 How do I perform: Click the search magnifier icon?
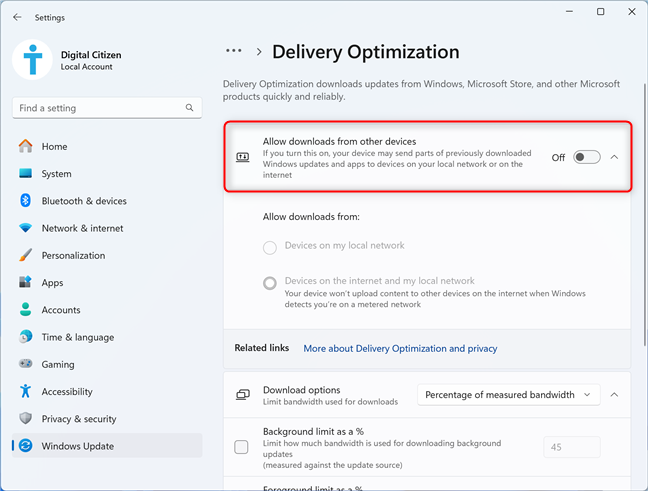(189, 108)
